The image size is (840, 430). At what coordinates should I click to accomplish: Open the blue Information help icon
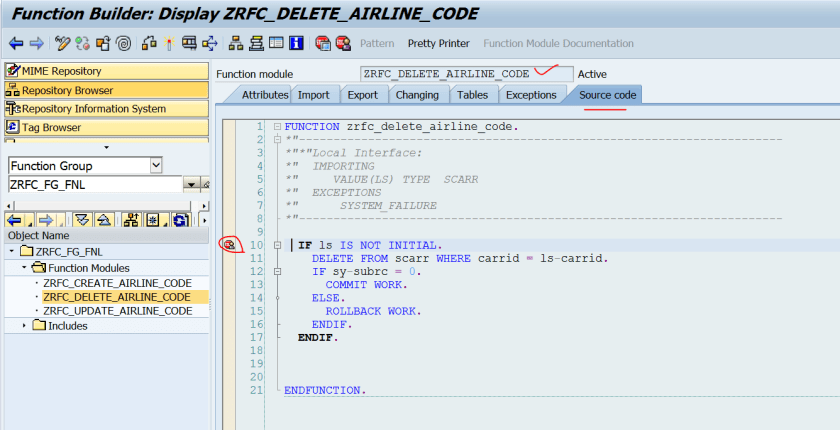point(296,43)
